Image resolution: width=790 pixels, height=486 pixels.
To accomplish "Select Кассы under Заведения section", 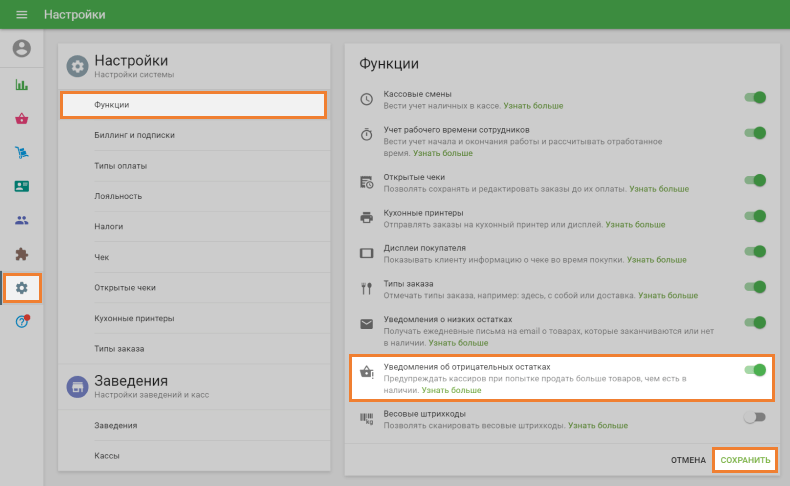I will 108,456.
